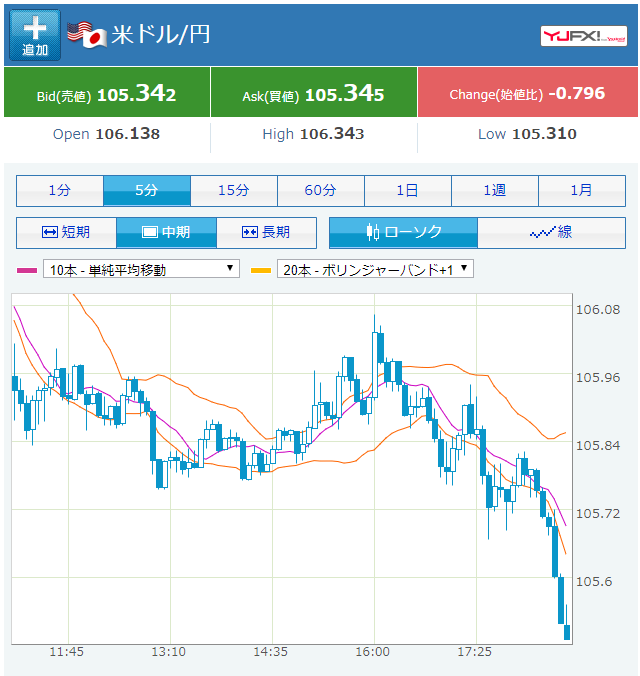Viewport: 640px width, 676px height.
Task: Switch to ローソク candlestick chart type
Action: pos(403,232)
